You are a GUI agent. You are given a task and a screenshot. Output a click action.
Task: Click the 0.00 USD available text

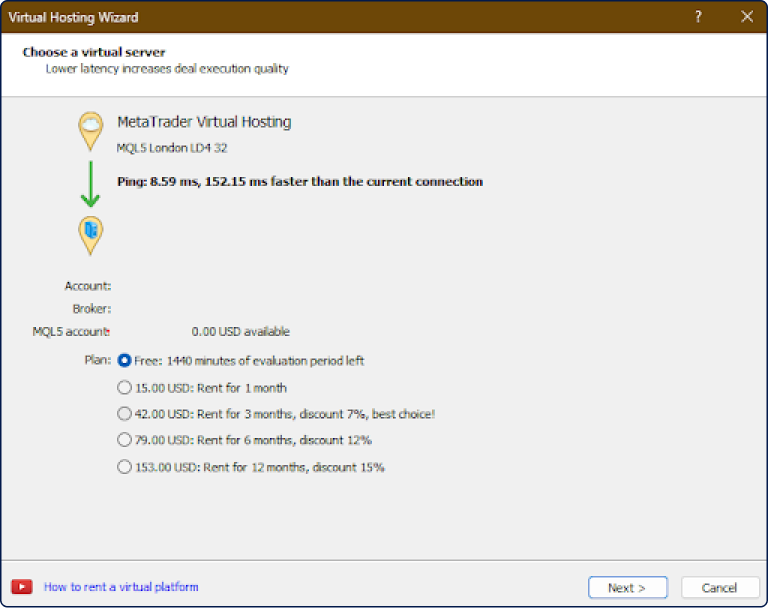tap(240, 332)
